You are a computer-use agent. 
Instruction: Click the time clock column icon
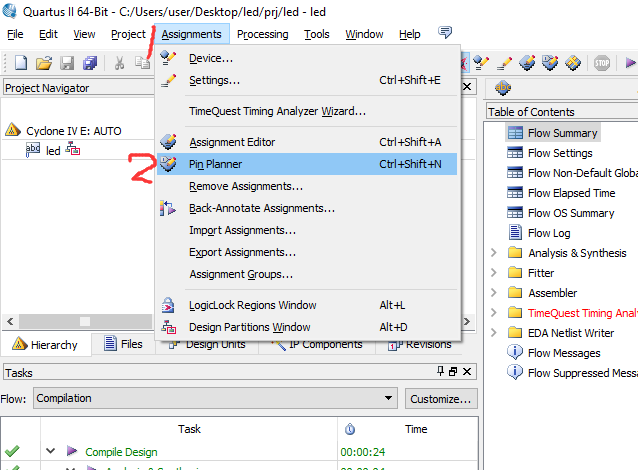[350, 429]
